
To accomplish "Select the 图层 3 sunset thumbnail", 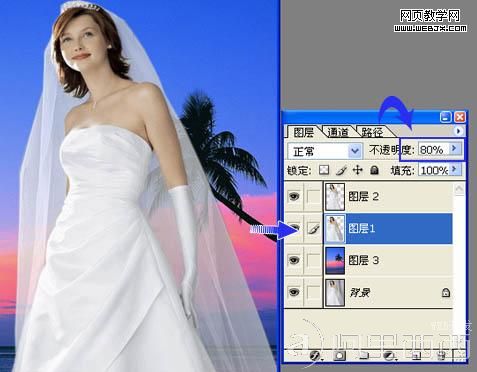I will click(x=335, y=260).
